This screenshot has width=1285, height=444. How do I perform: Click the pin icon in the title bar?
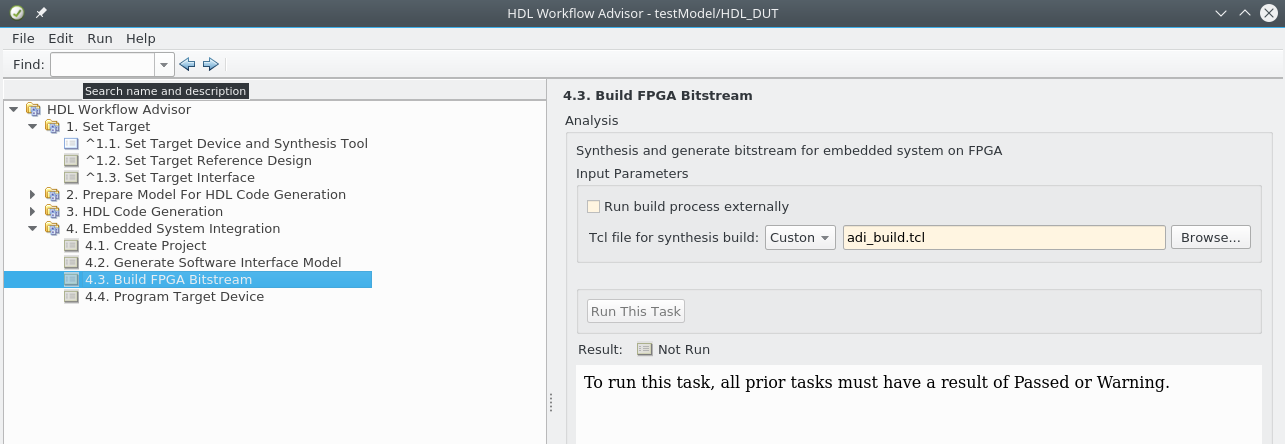tap(41, 13)
